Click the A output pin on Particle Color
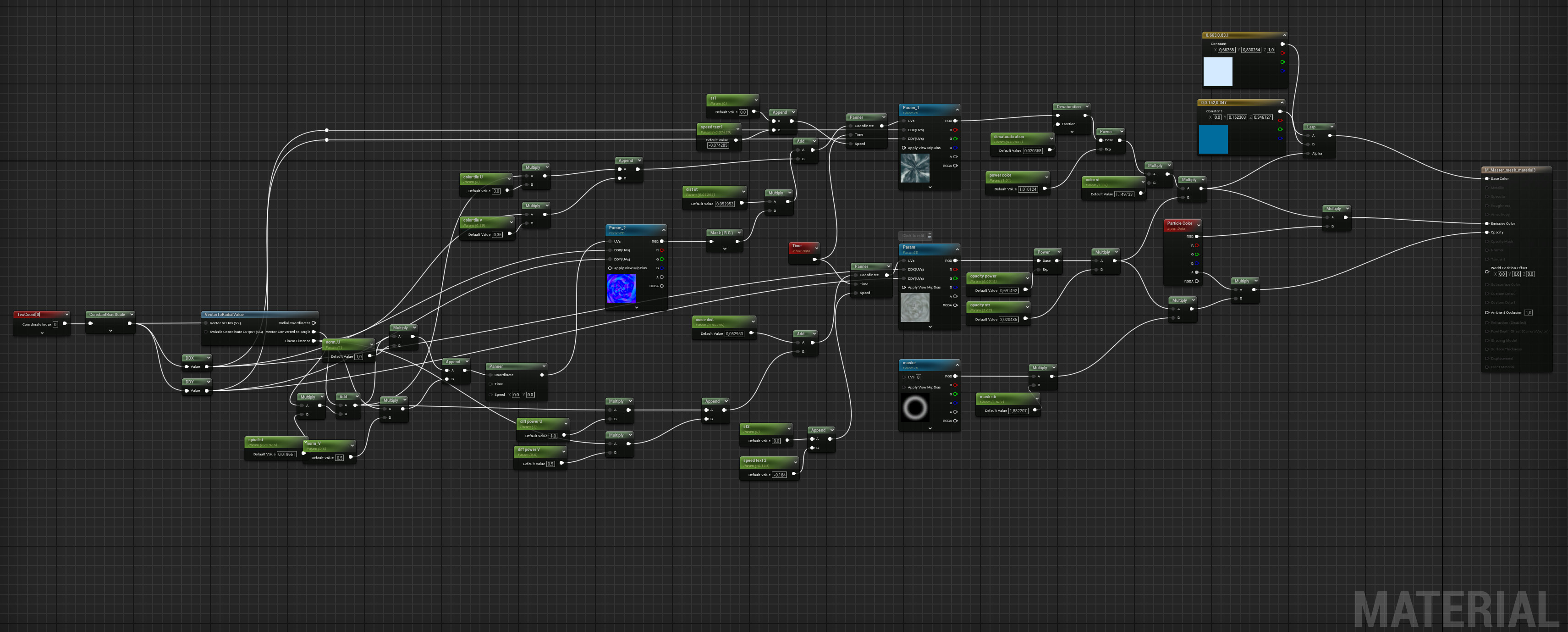 point(1197,272)
